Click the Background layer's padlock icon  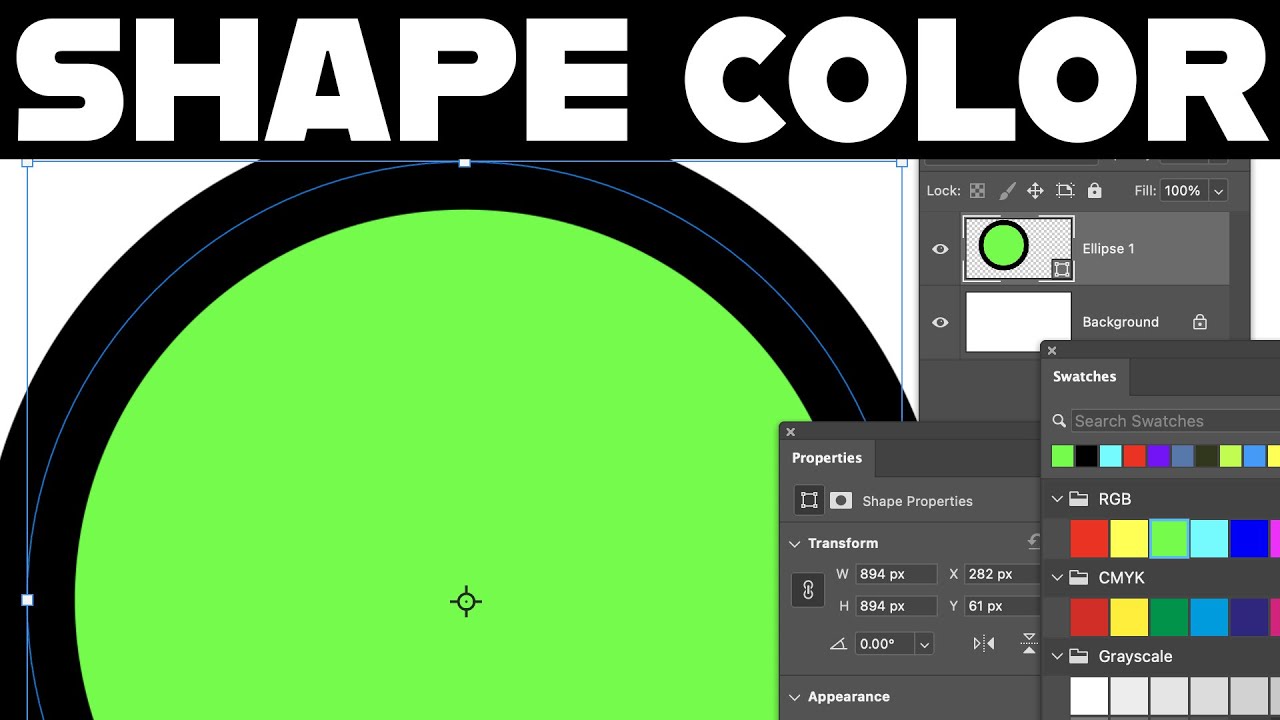click(x=1200, y=322)
